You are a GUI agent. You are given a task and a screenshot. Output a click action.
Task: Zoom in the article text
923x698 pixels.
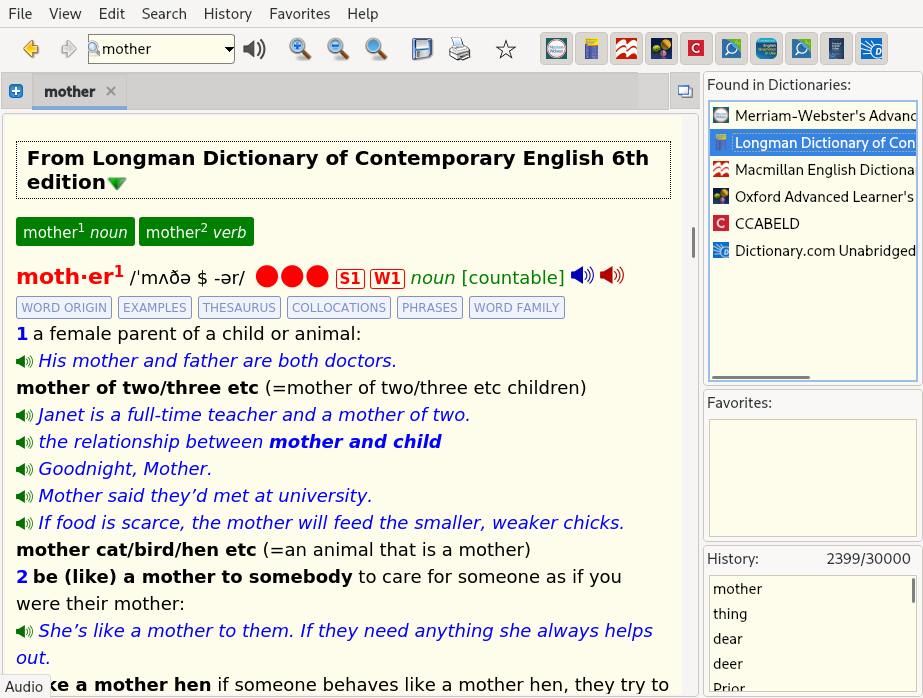click(x=300, y=49)
